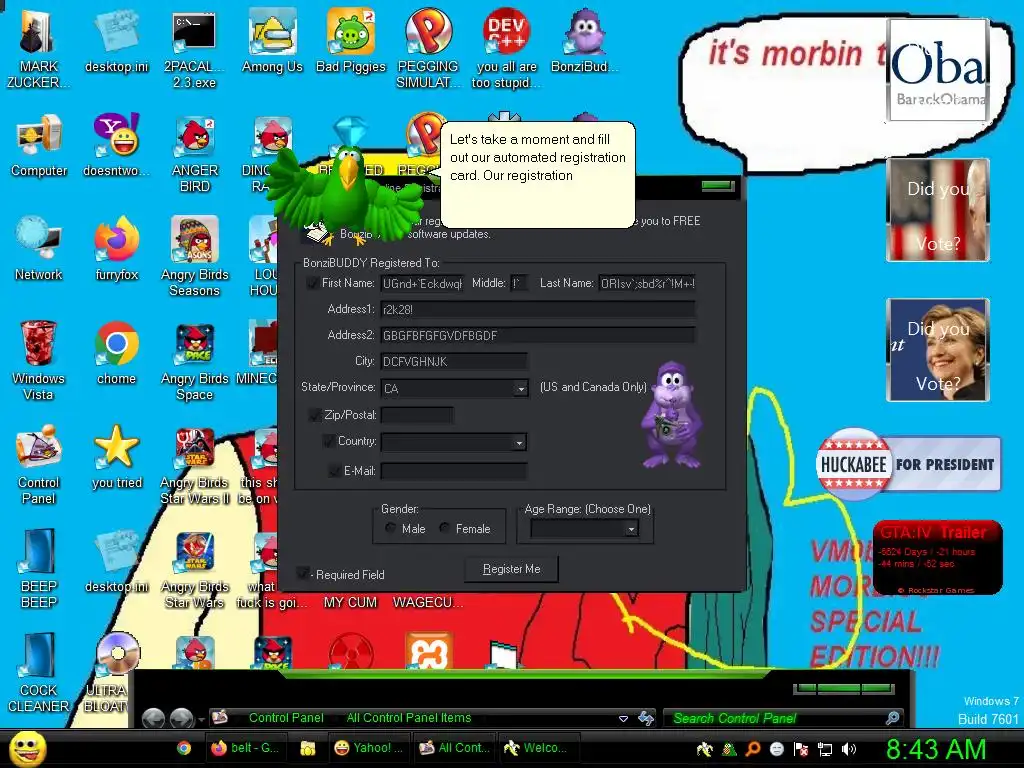The height and width of the screenshot is (768, 1024).
Task: Launch the BonziBud... desktop shortcut
Action: click(584, 40)
